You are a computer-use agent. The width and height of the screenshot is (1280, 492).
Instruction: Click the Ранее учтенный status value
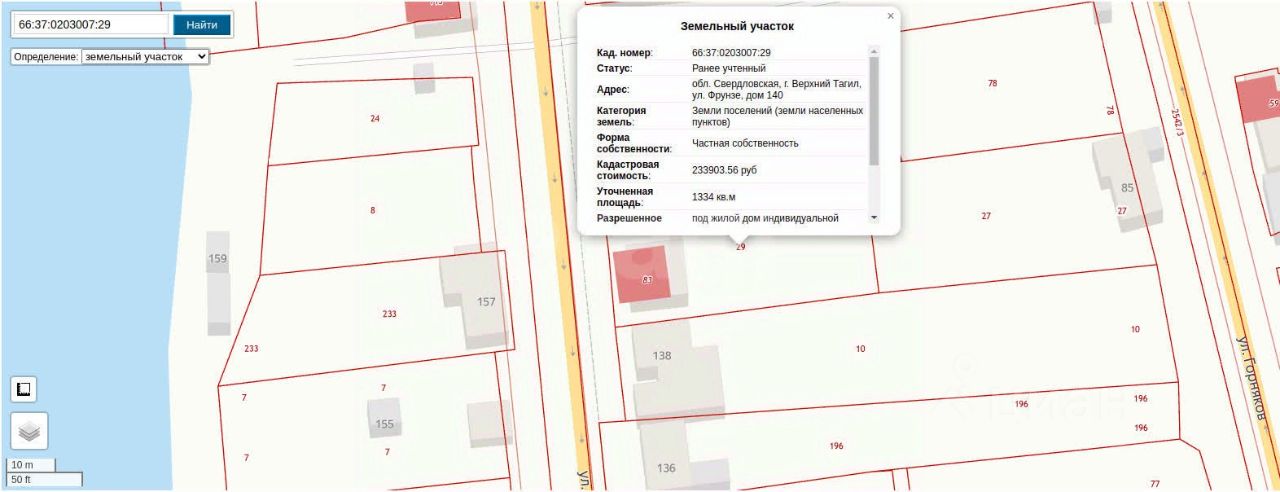pyautogui.click(x=729, y=68)
